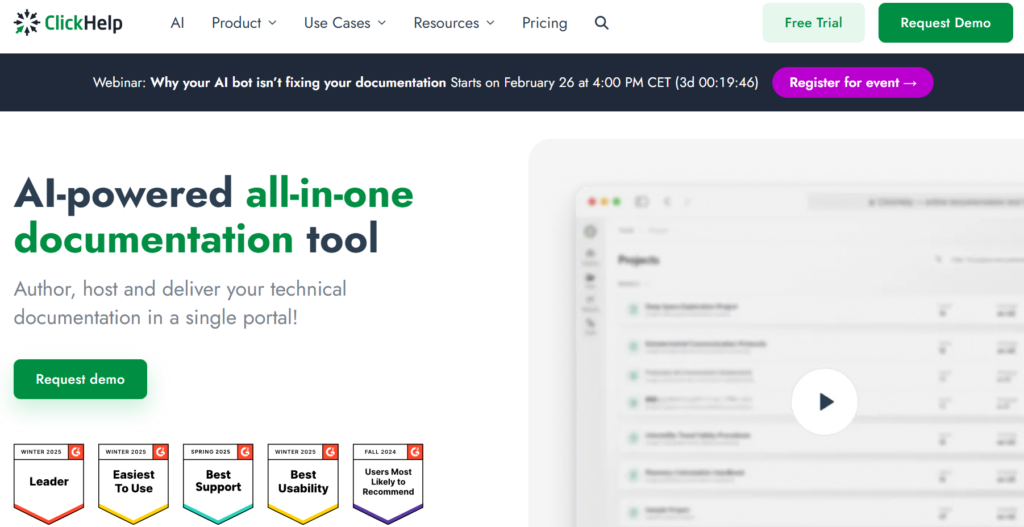This screenshot has width=1024, height=527.
Task: Play the product demo video
Action: [x=824, y=401]
